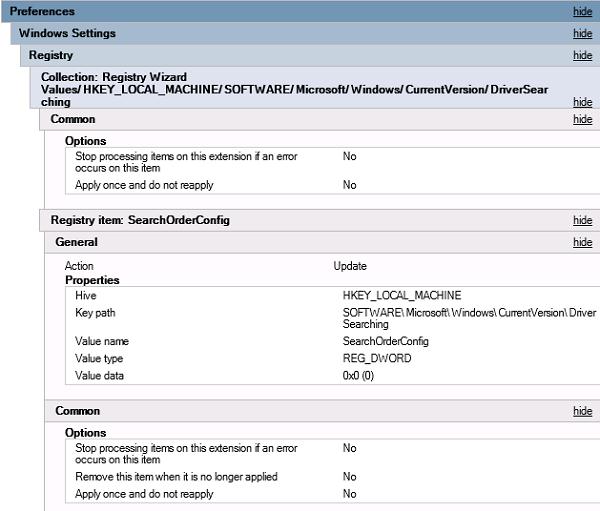Select the Windows Settings heading title

click(x=67, y=33)
